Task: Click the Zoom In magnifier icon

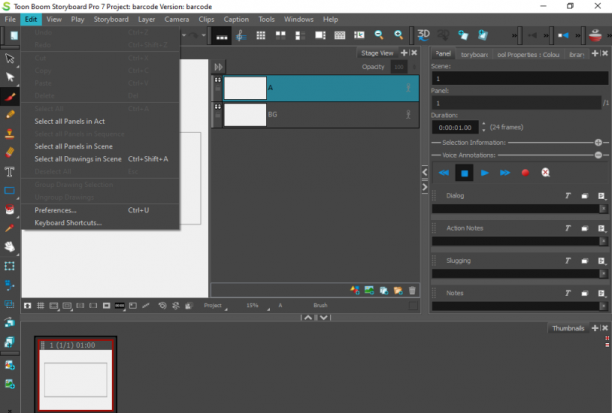Action: [x=399, y=35]
